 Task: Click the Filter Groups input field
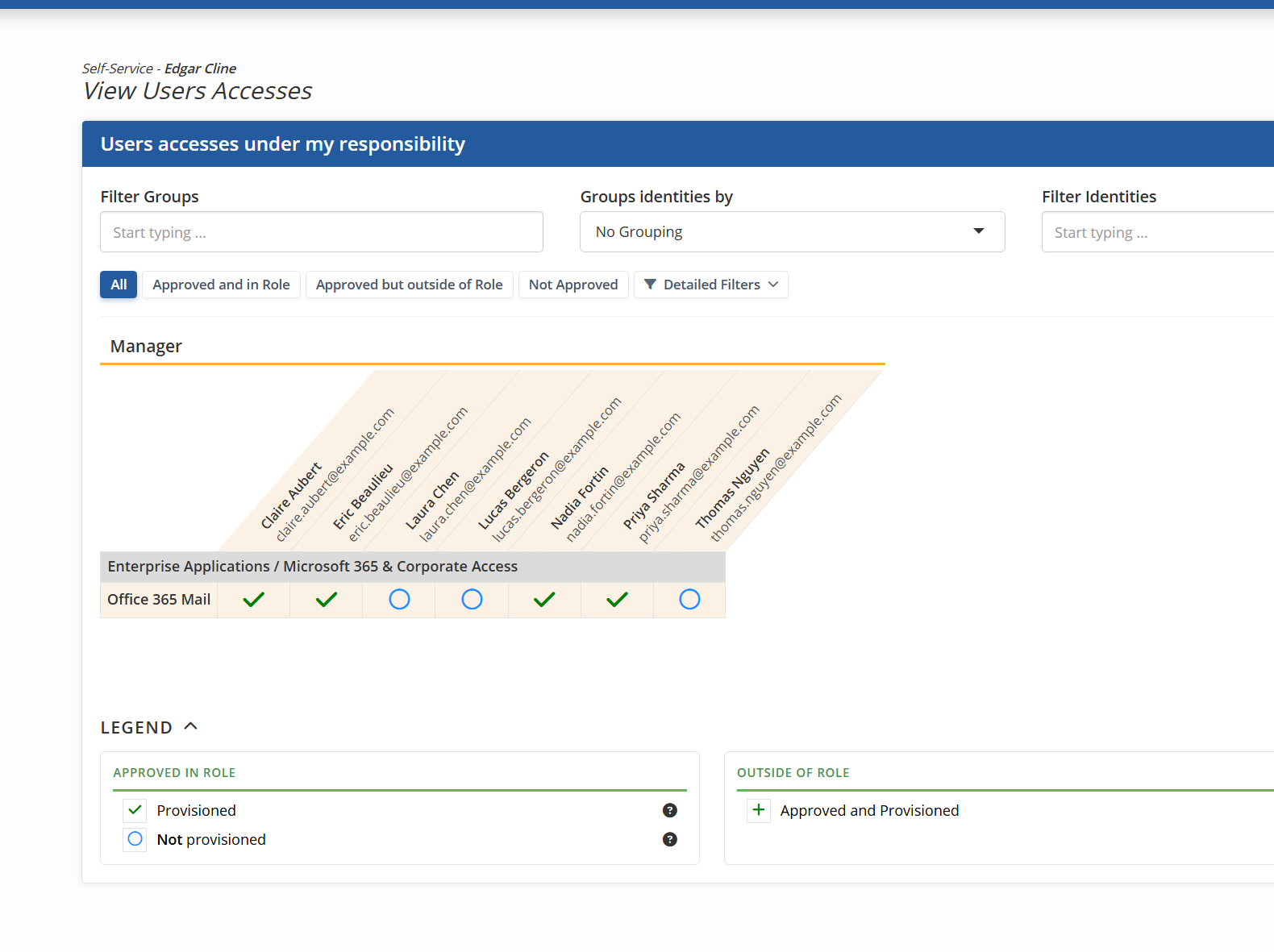point(321,232)
